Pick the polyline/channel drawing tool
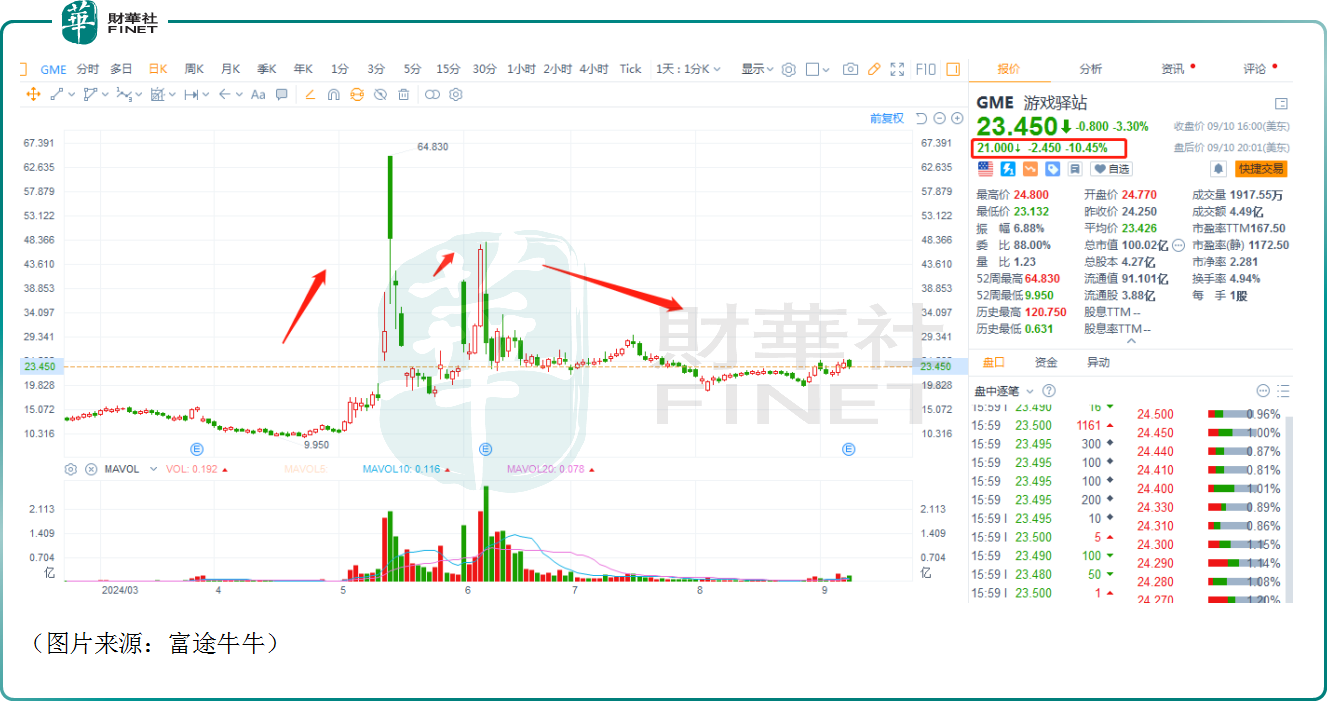 [90, 94]
